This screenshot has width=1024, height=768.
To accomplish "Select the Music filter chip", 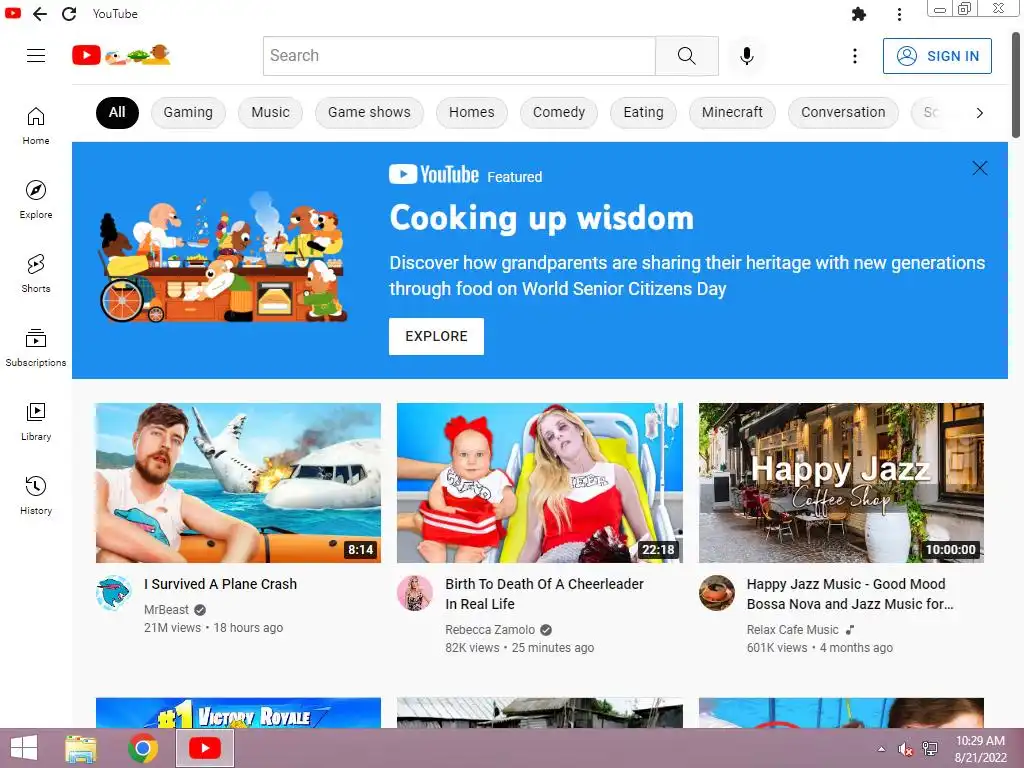I will tap(270, 112).
